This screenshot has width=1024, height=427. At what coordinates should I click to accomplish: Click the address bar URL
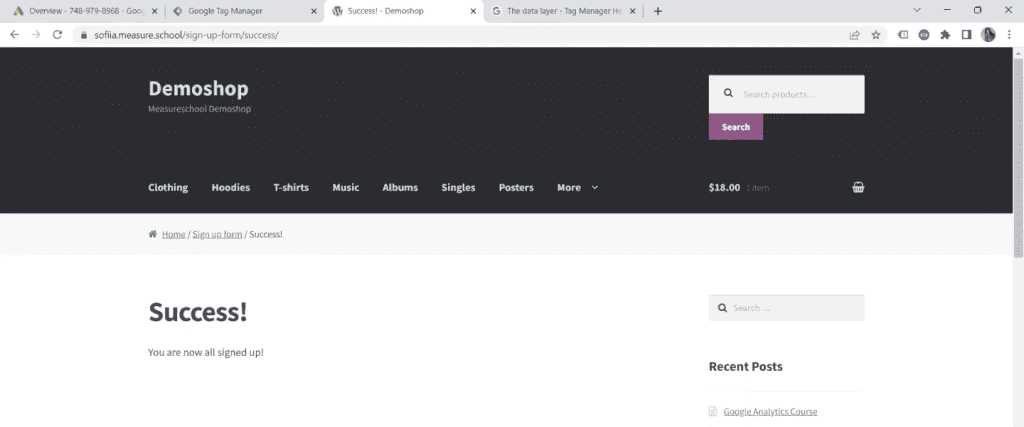tap(187, 35)
